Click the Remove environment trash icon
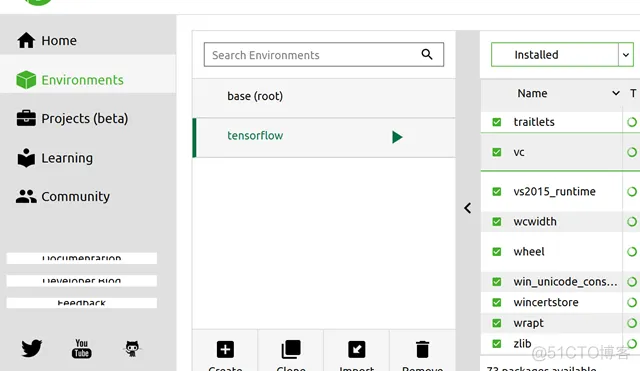The width and height of the screenshot is (640, 371). click(x=422, y=349)
